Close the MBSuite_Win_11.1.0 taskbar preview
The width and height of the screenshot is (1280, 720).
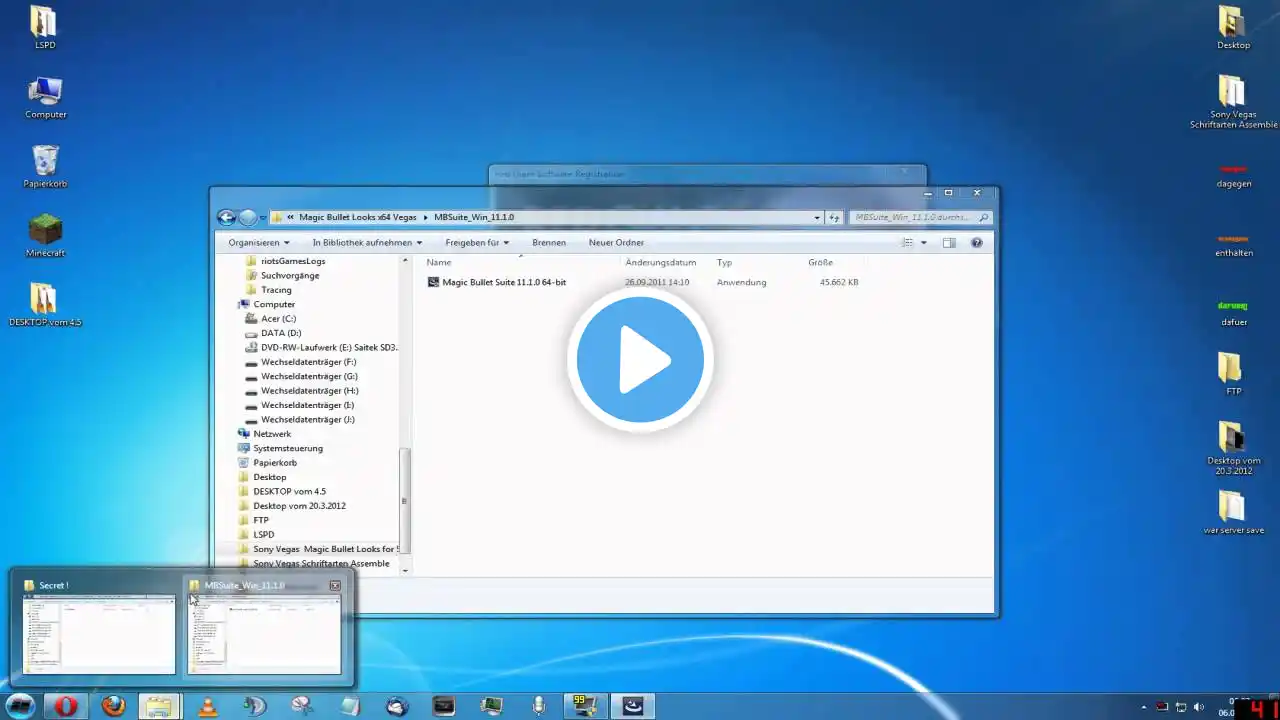pos(335,585)
